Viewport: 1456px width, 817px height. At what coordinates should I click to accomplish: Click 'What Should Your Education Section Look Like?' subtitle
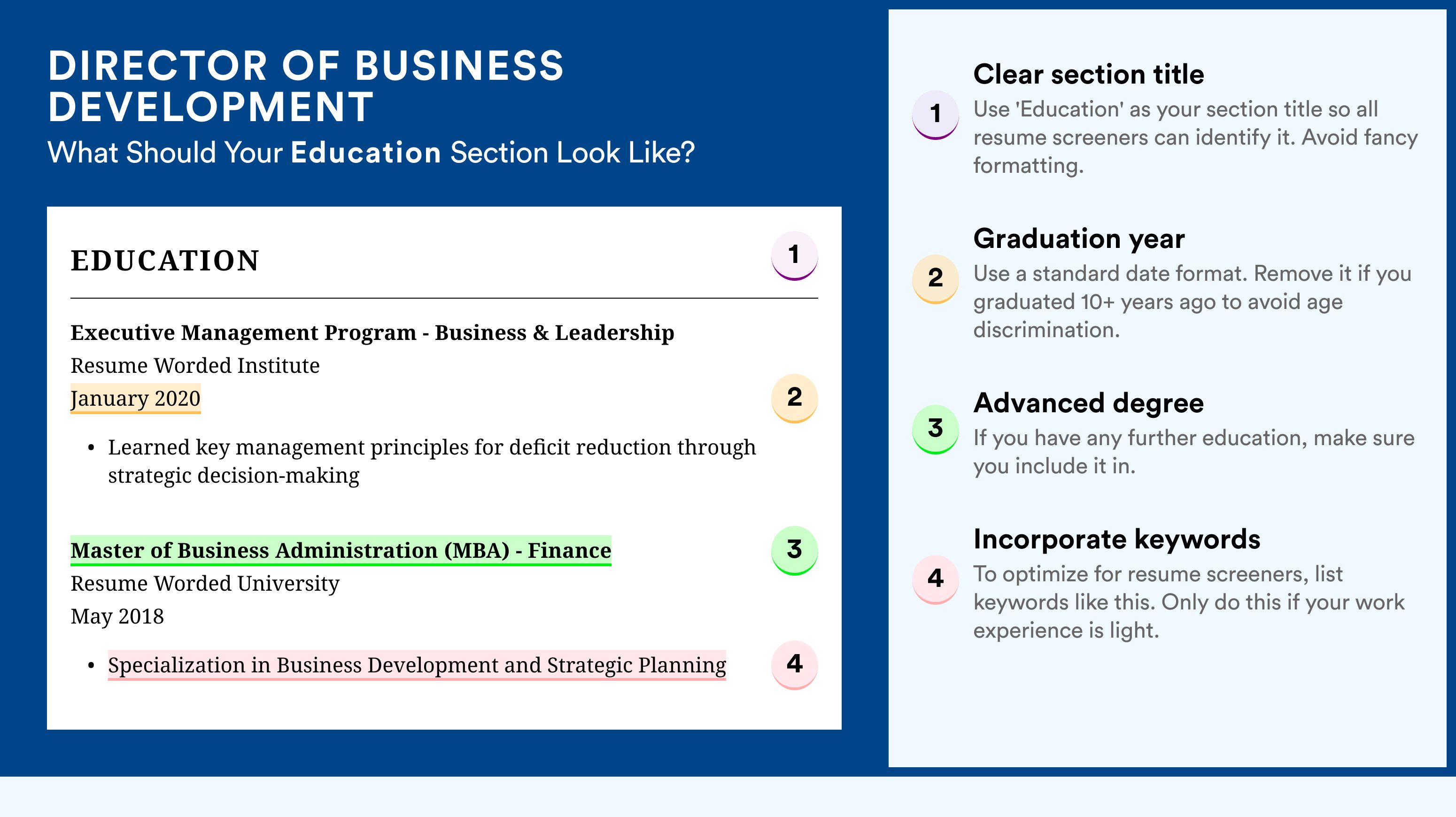click(x=372, y=153)
